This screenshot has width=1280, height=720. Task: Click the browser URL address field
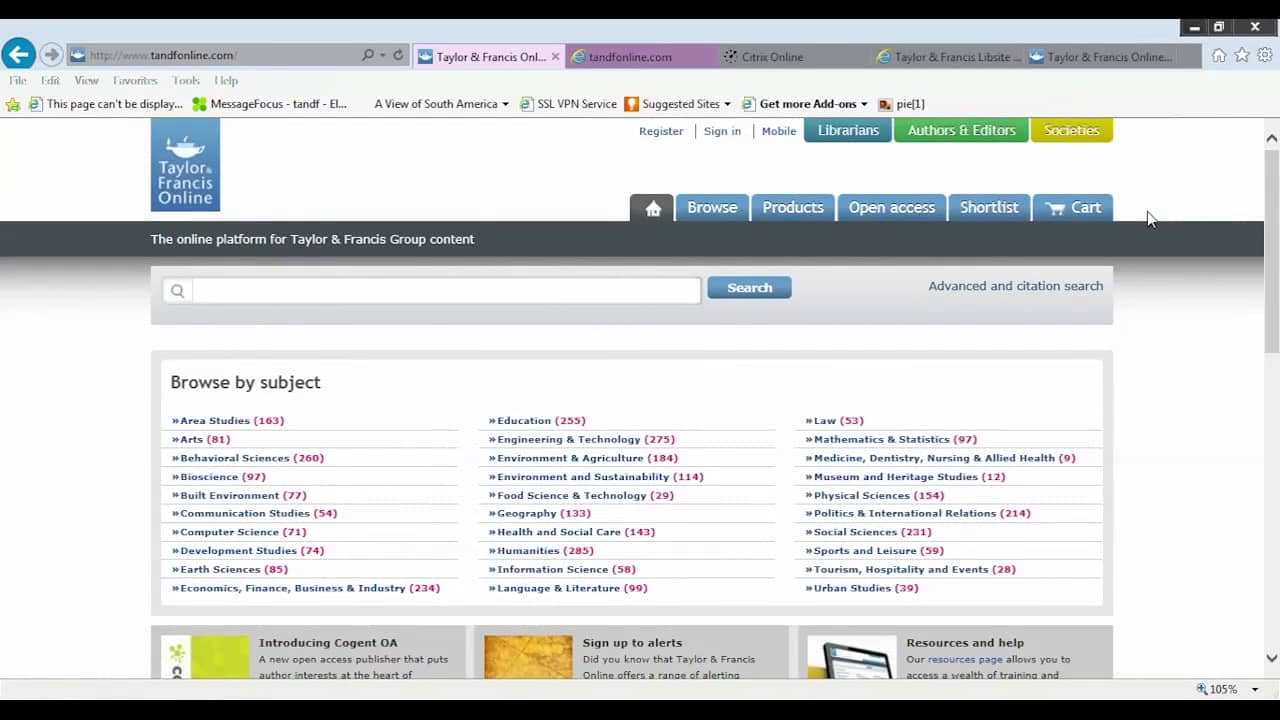pos(220,56)
